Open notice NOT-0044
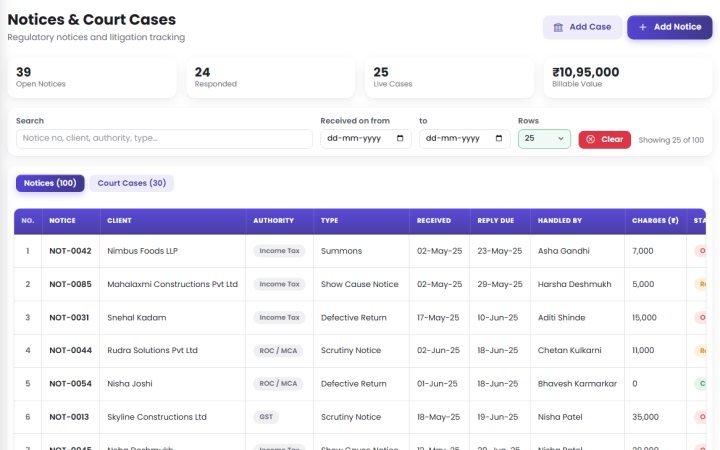The width and height of the screenshot is (720, 450). tap(70, 350)
